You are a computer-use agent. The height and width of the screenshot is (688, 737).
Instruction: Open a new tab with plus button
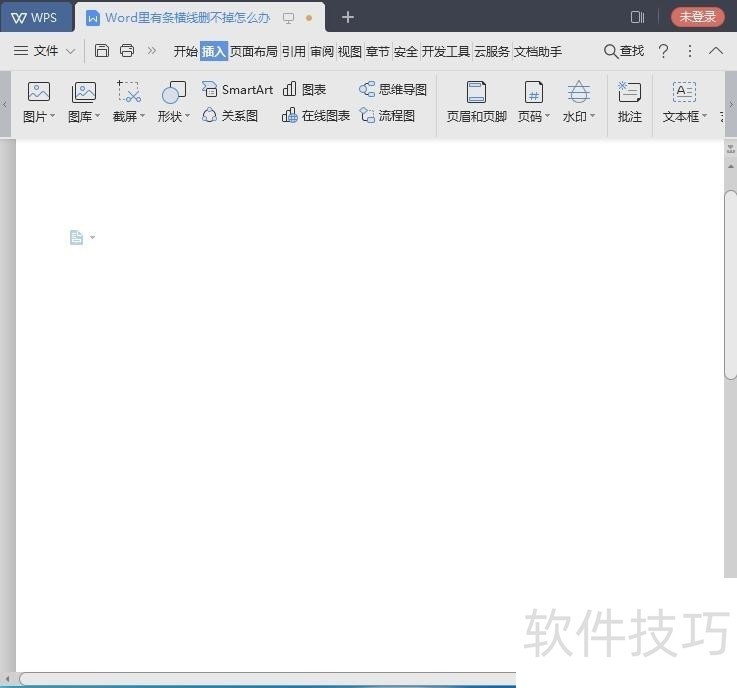pos(348,17)
